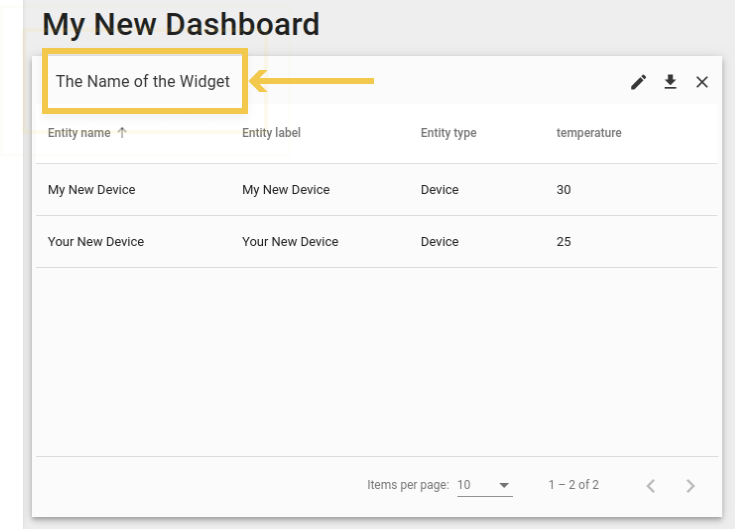Click the temperature value 30 cell
This screenshot has width=735, height=529.
pos(563,190)
